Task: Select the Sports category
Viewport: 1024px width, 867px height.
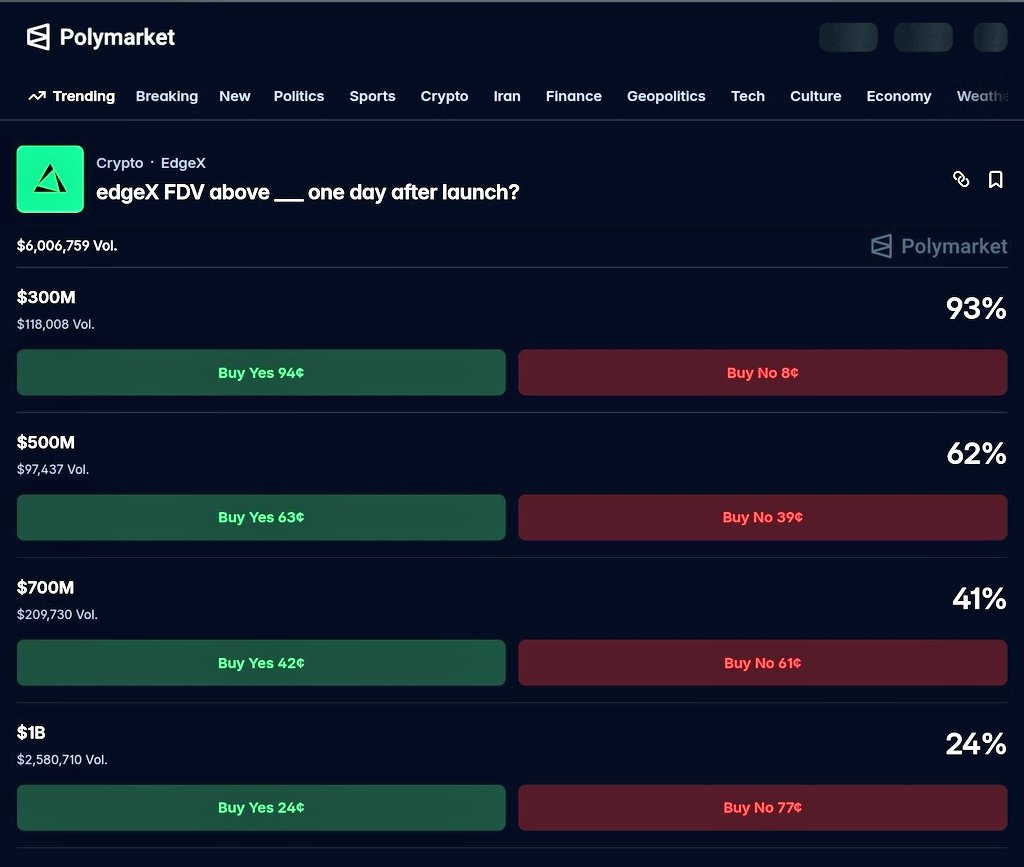Action: pos(372,96)
